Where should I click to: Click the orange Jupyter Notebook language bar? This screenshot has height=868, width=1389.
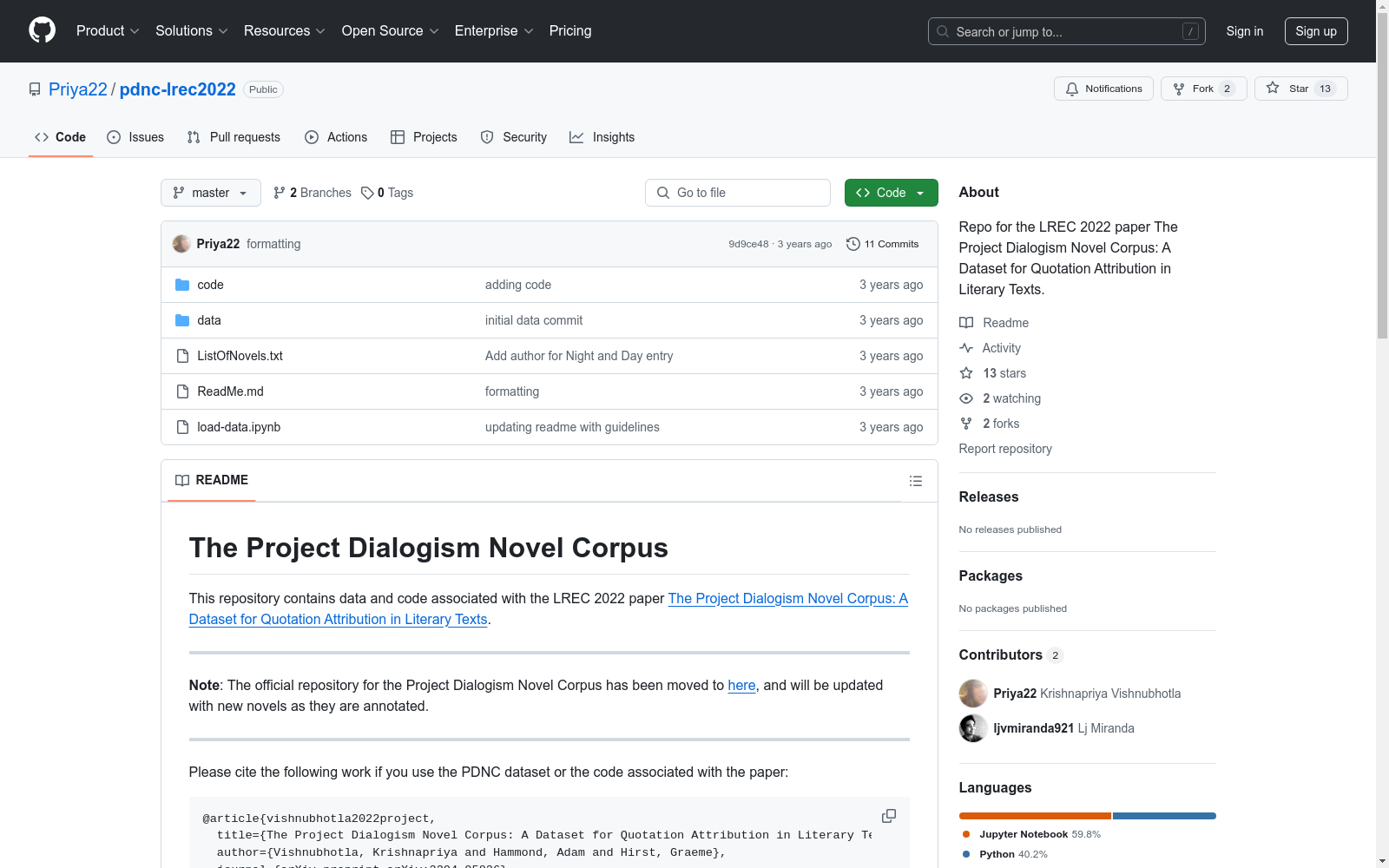(1035, 816)
